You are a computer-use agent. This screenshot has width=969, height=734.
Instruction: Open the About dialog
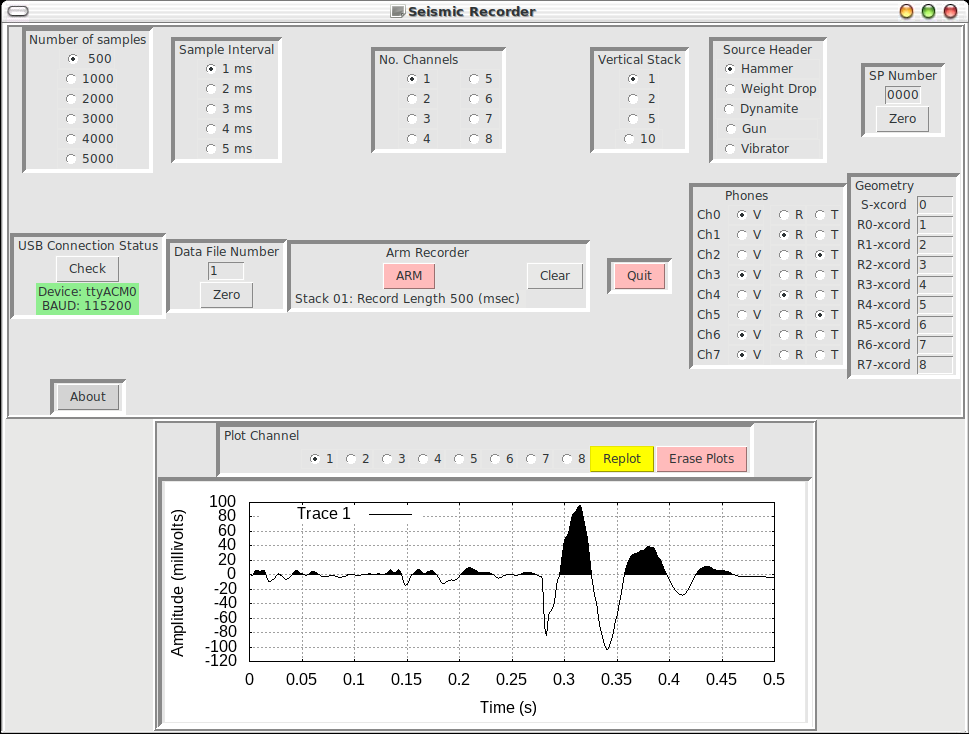(x=87, y=396)
